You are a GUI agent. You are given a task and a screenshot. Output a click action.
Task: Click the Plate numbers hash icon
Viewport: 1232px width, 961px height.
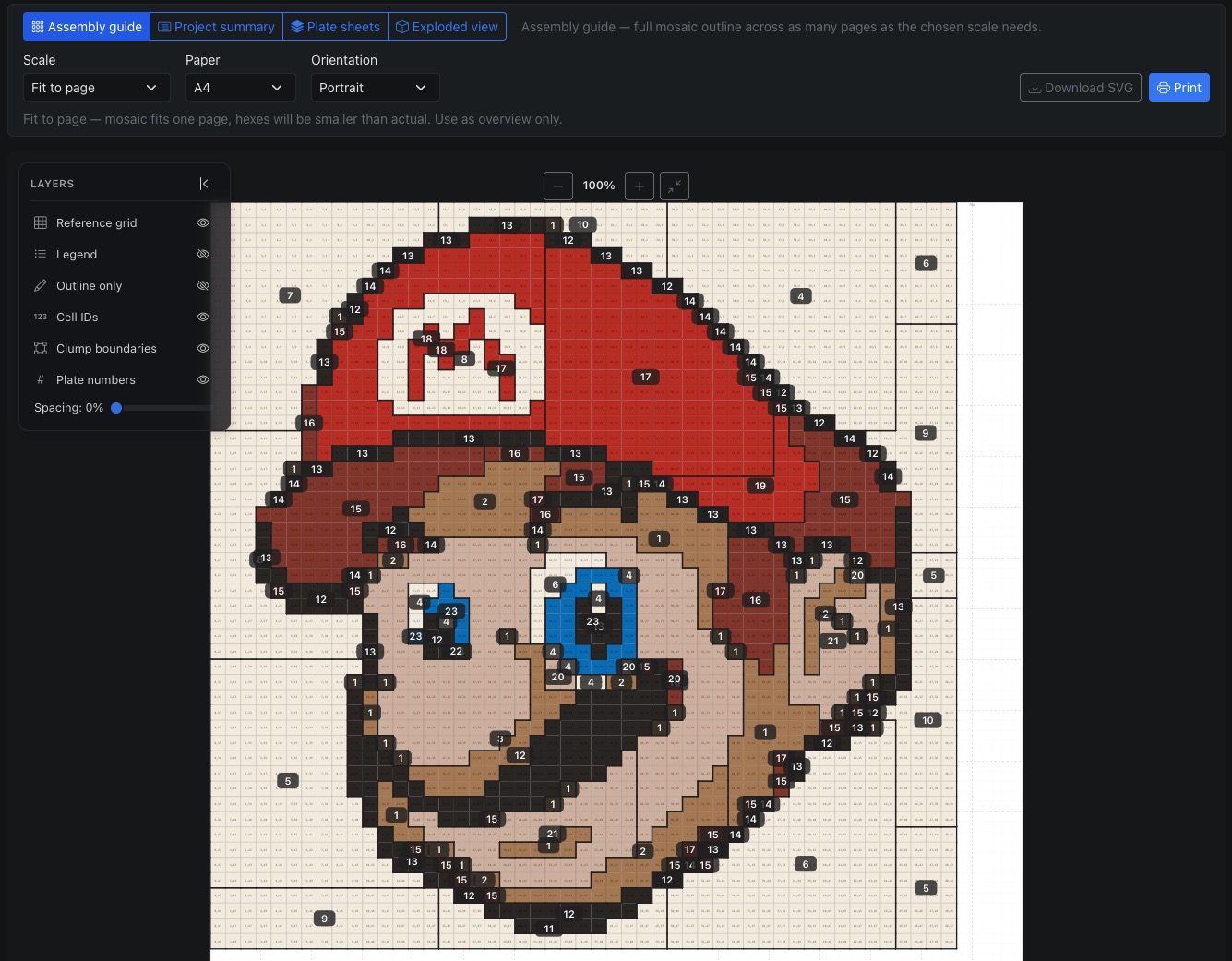41,379
